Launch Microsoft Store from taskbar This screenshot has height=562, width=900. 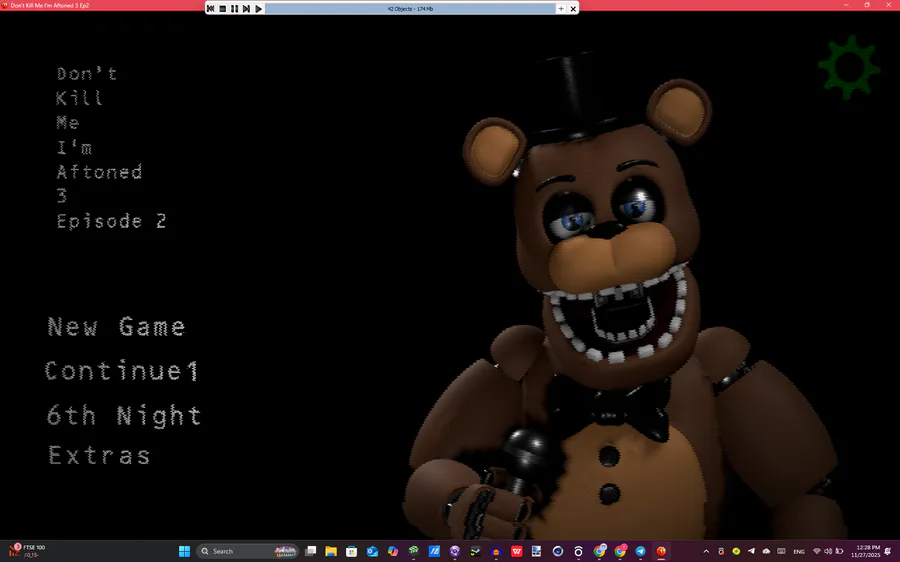[x=352, y=551]
